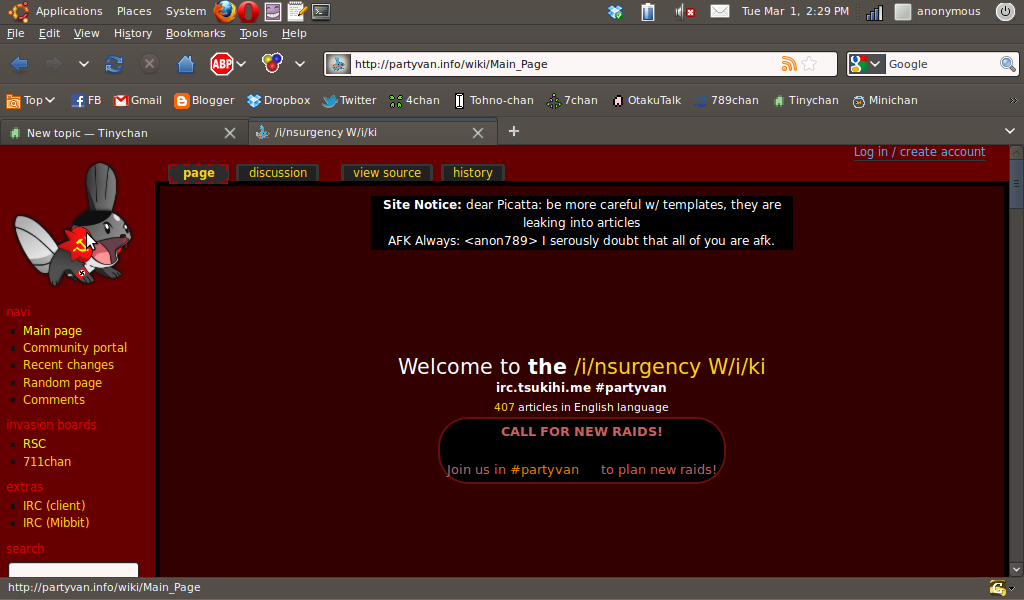Open the Bookmarks menu
Viewport: 1024px width, 600px height.
(x=195, y=33)
